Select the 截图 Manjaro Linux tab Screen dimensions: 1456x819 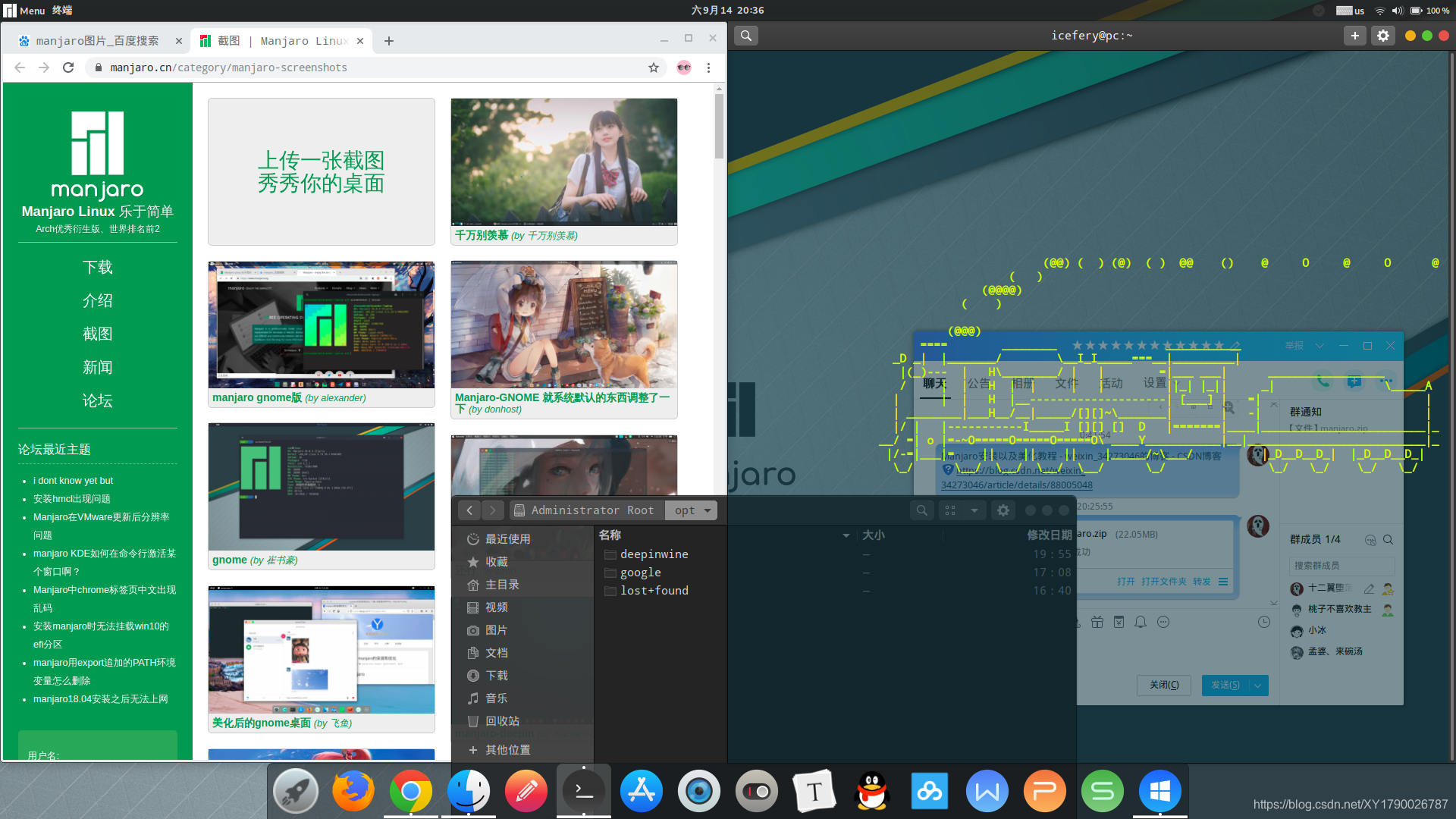pyautogui.click(x=282, y=41)
